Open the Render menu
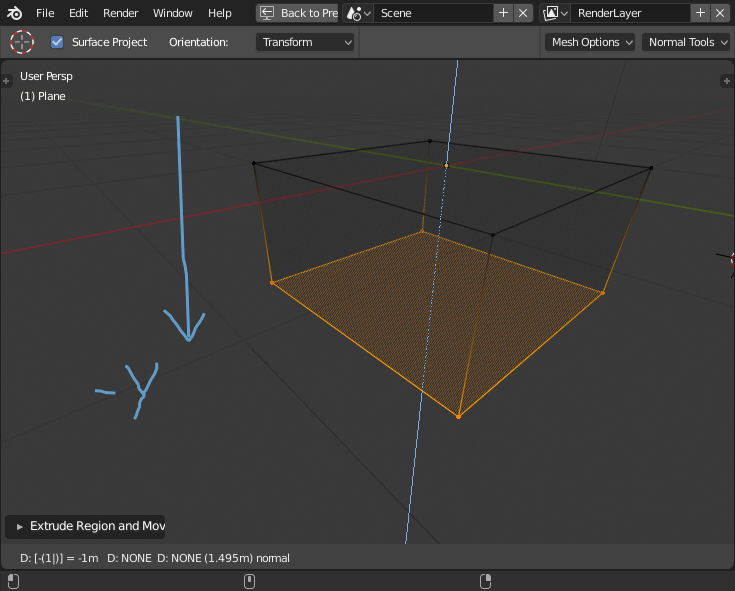 (x=120, y=13)
